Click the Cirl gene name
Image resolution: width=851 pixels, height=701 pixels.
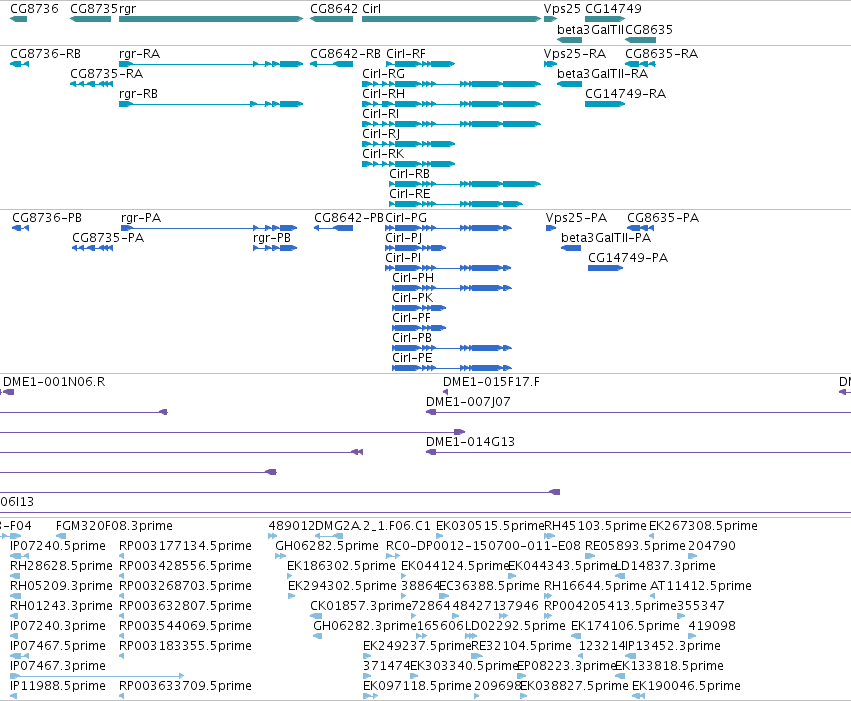click(371, 9)
